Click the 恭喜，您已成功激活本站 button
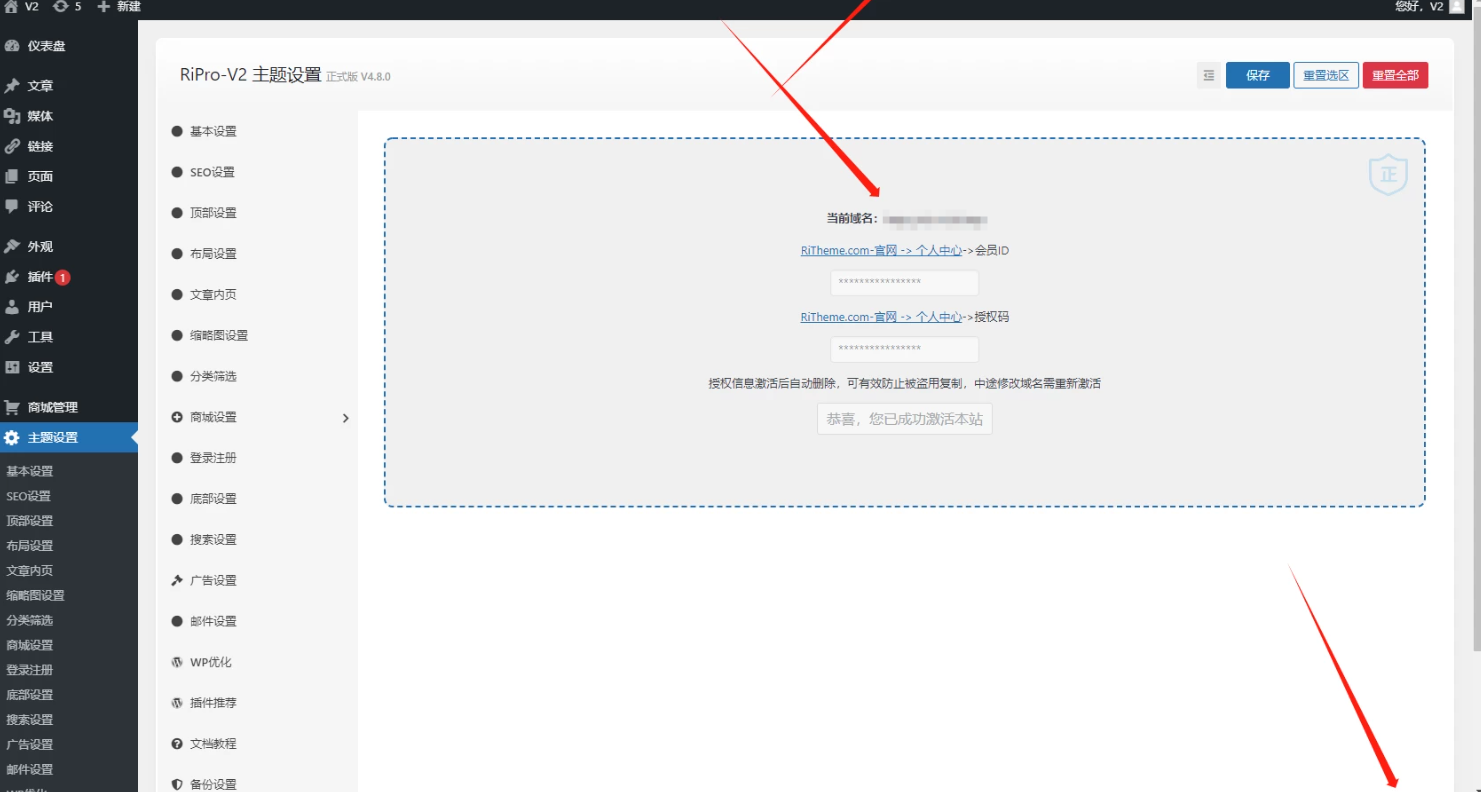Viewport: 1481px width, 792px height. (905, 419)
